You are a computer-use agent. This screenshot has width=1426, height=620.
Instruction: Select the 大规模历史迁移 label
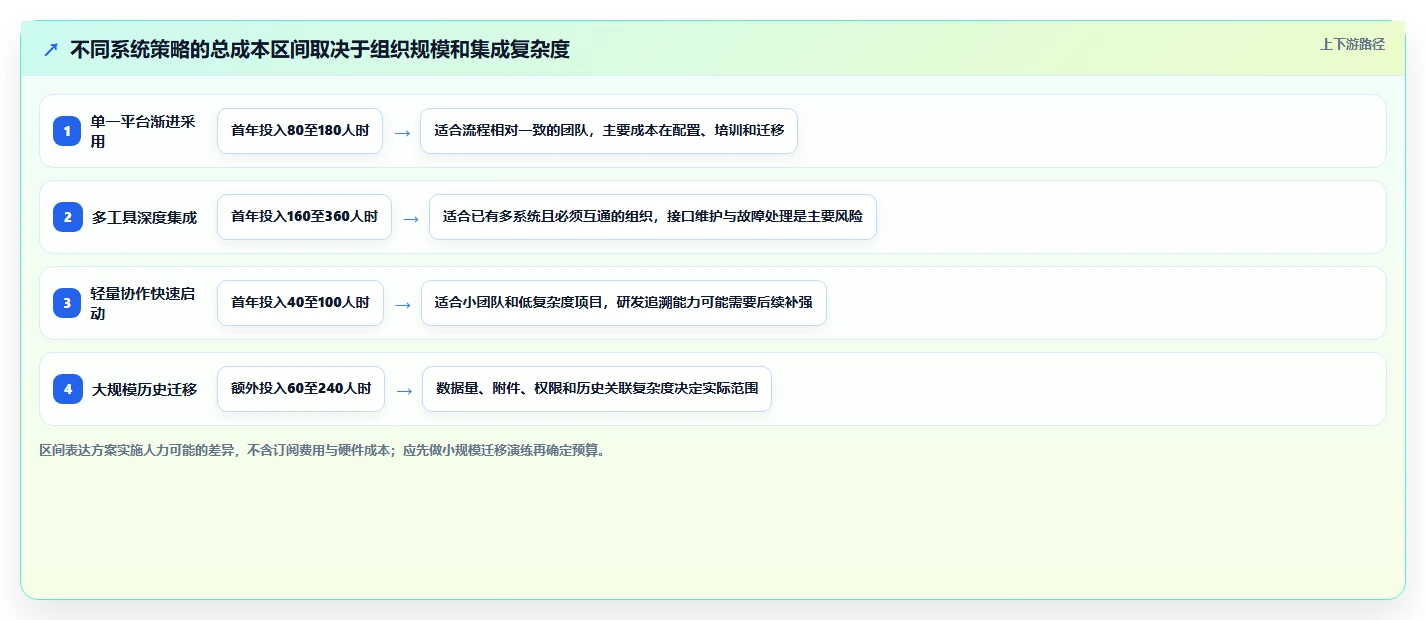pos(145,389)
